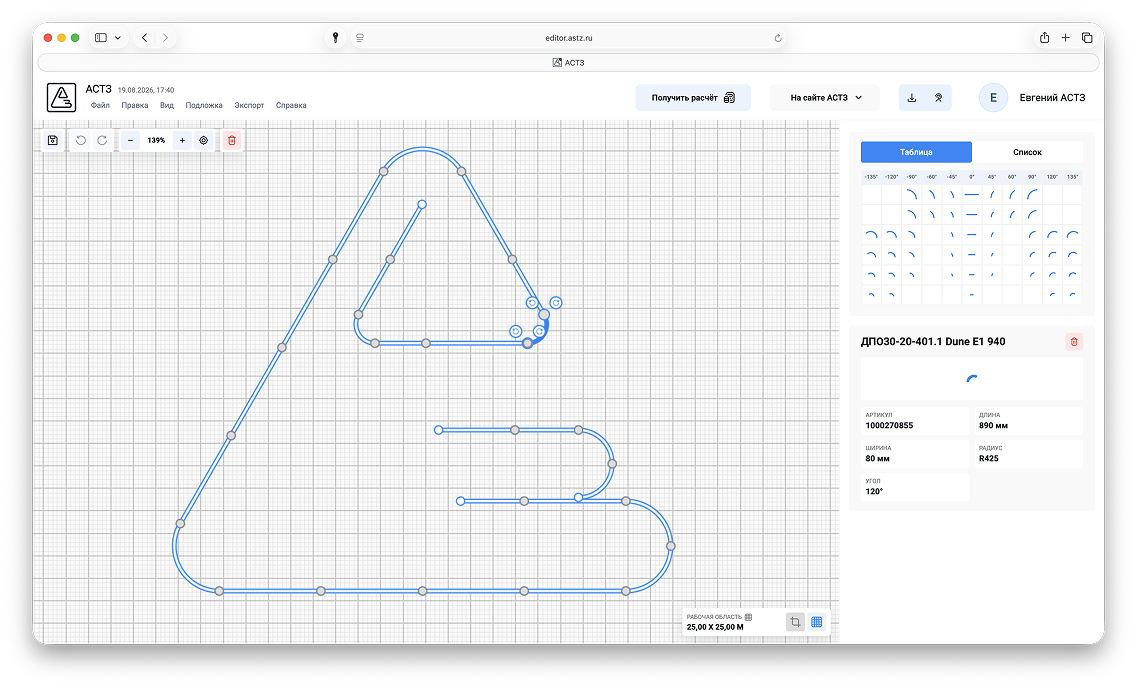The image size is (1137, 688).
Task: Open the tools icon beside download
Action: coord(938,98)
